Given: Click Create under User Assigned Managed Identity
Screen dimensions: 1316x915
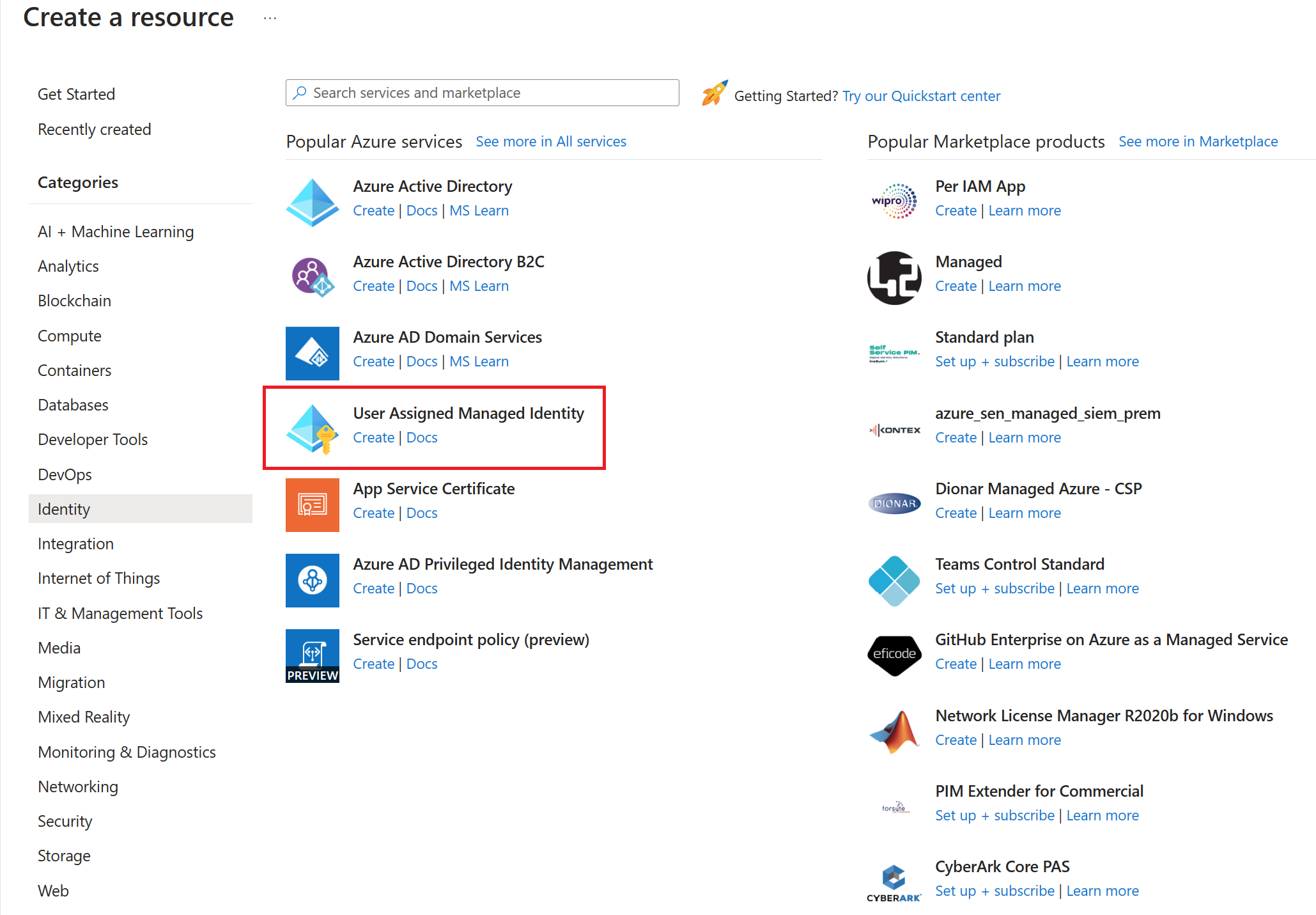Looking at the screenshot, I should pos(373,437).
